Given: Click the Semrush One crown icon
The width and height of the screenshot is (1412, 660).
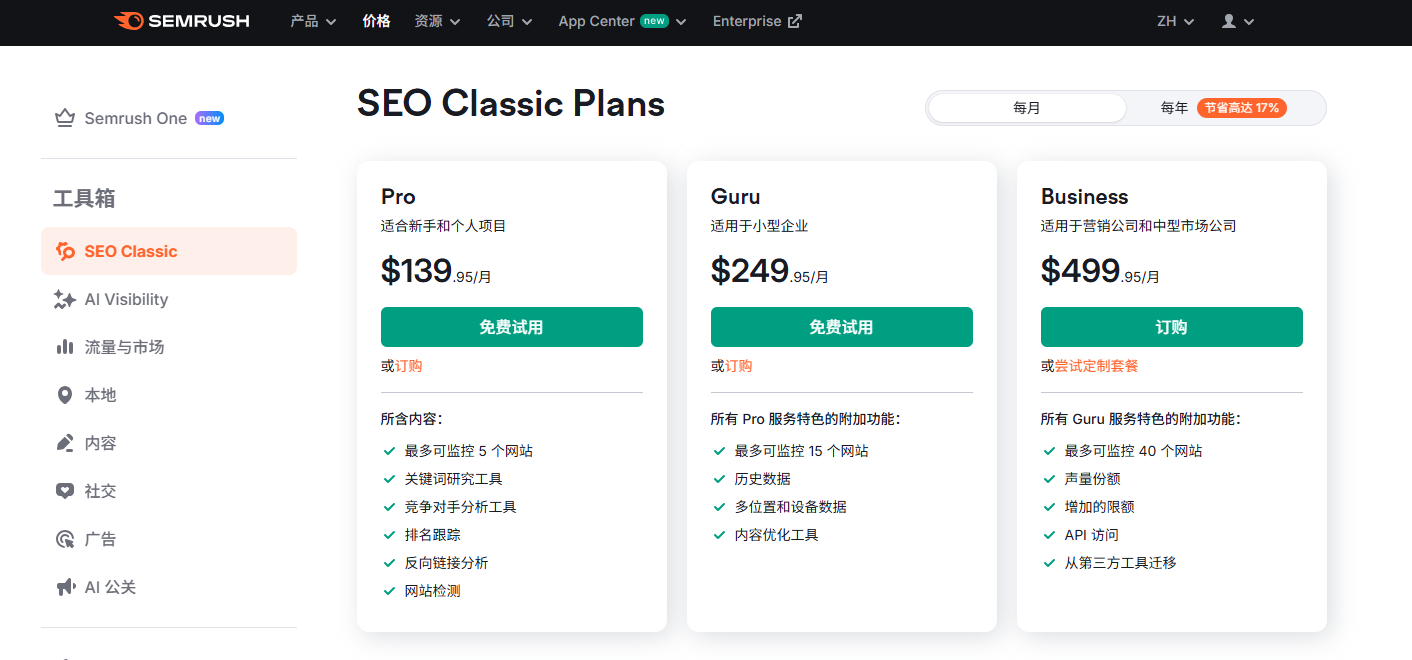Looking at the screenshot, I should coord(65,119).
